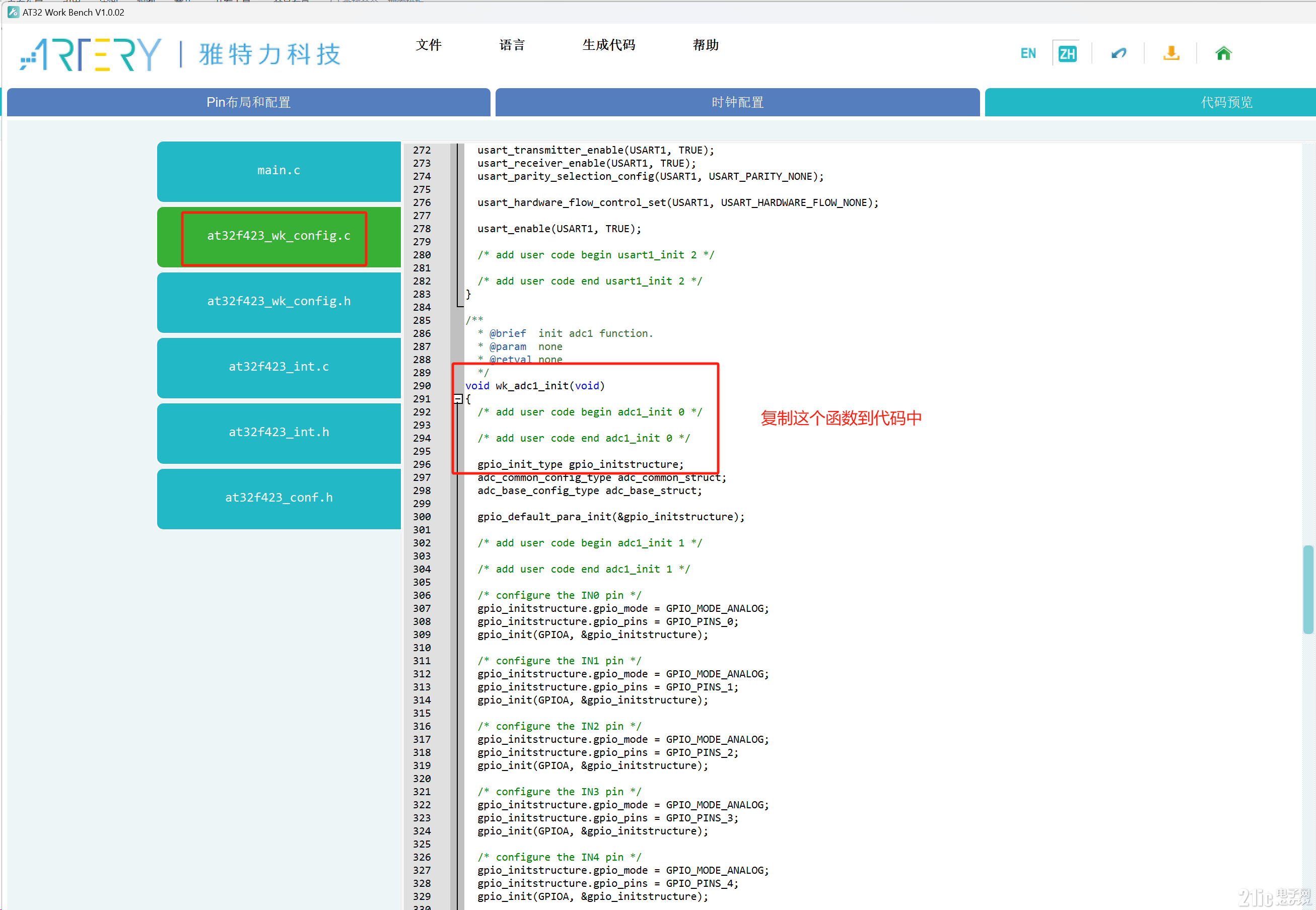Viewport: 1316px width, 910px height.
Task: Click comment 'configure the IN3 pin'
Action: 559,792
